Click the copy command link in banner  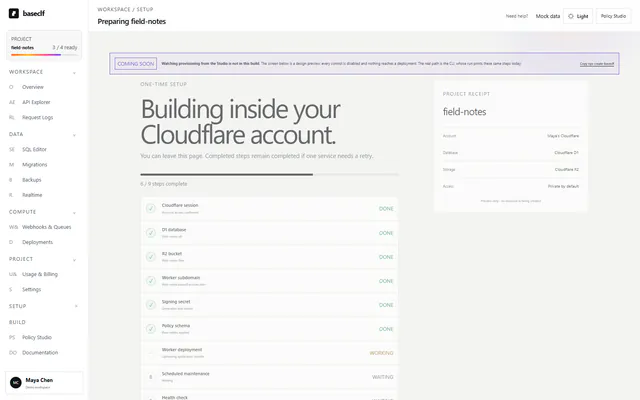pos(597,64)
